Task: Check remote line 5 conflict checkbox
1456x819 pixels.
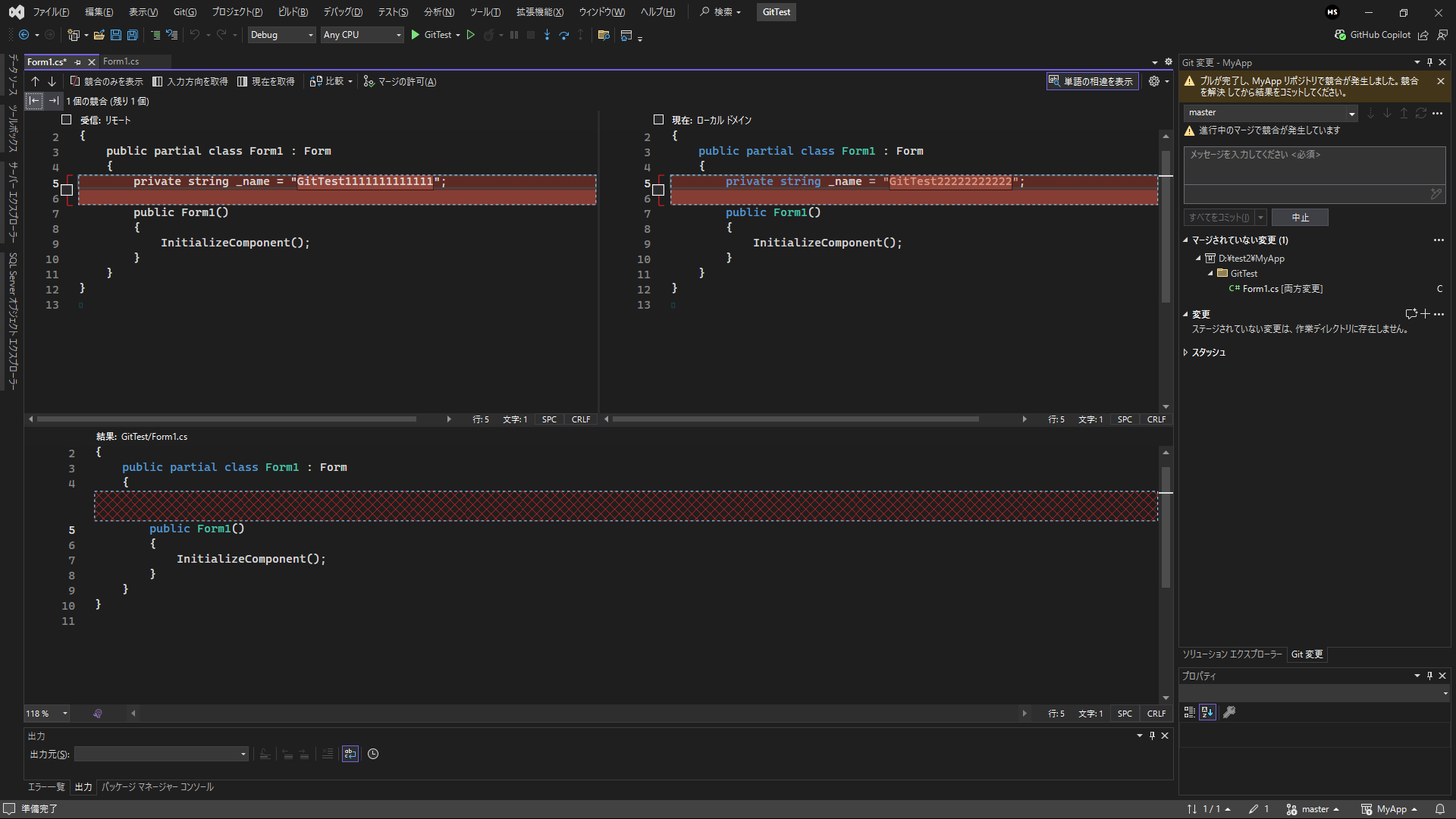Action: pos(67,190)
